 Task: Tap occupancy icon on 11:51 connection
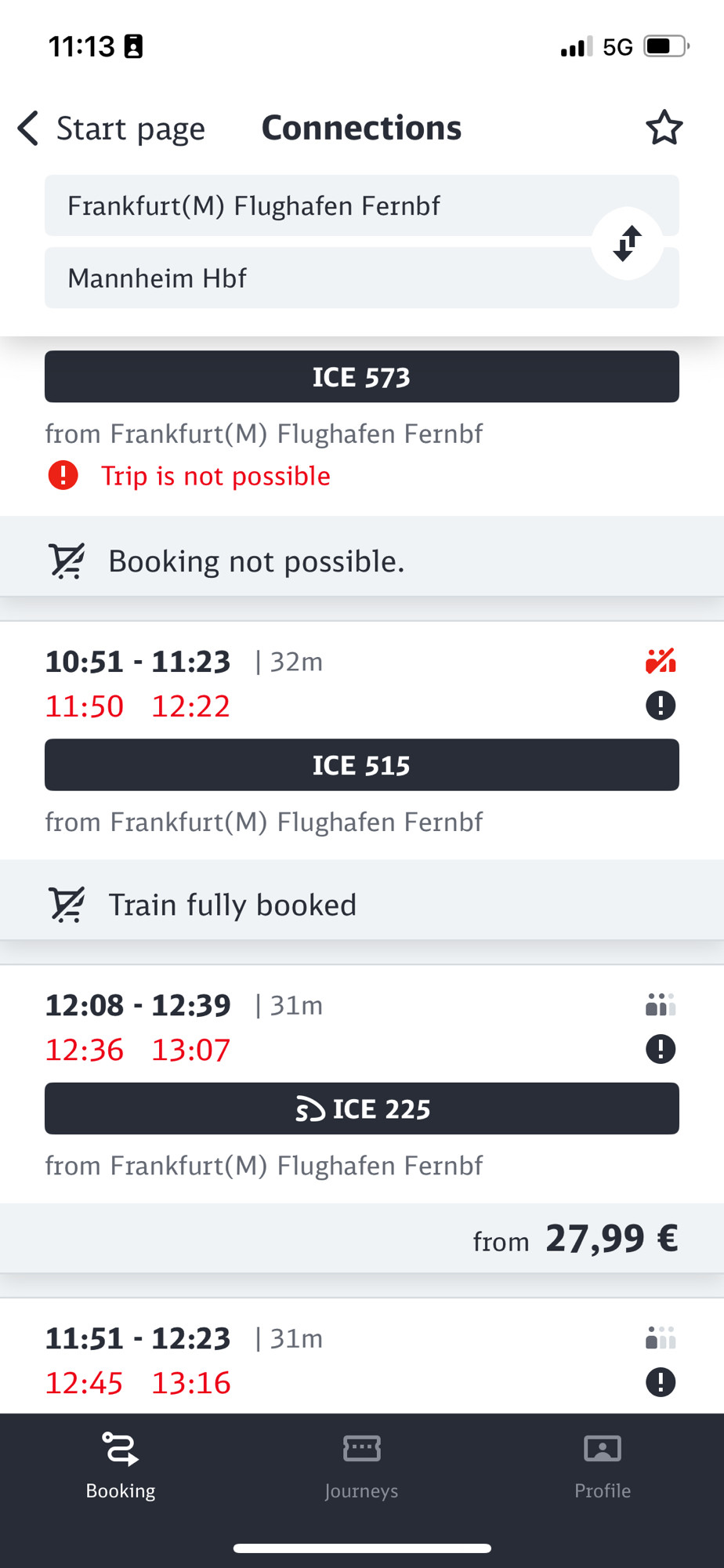click(661, 1338)
